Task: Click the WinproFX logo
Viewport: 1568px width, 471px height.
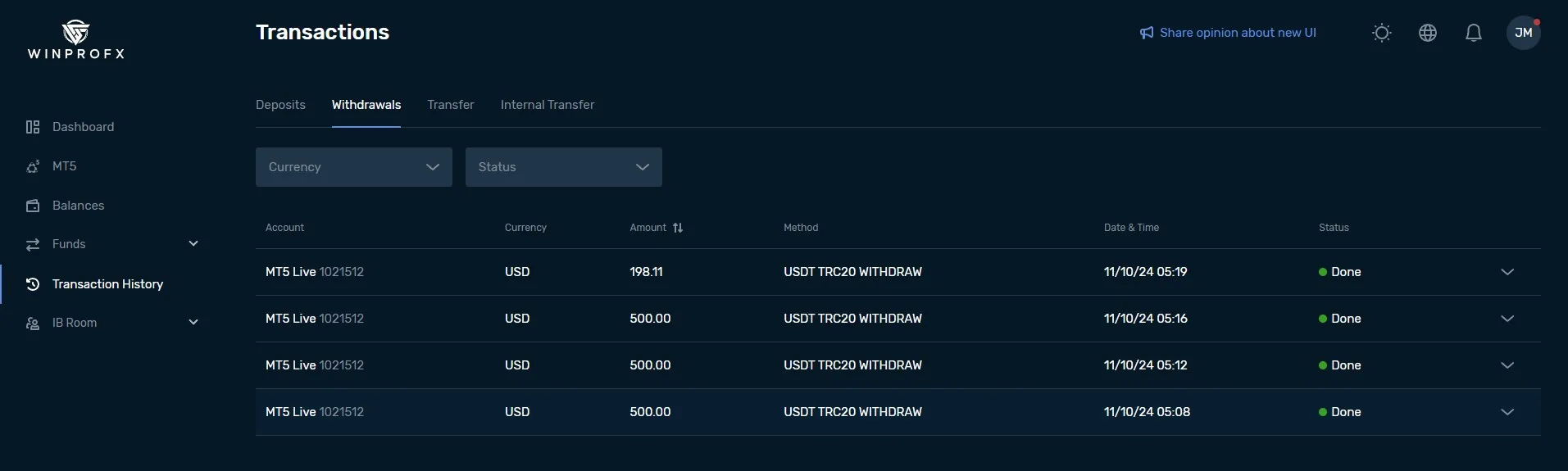Action: (x=75, y=40)
